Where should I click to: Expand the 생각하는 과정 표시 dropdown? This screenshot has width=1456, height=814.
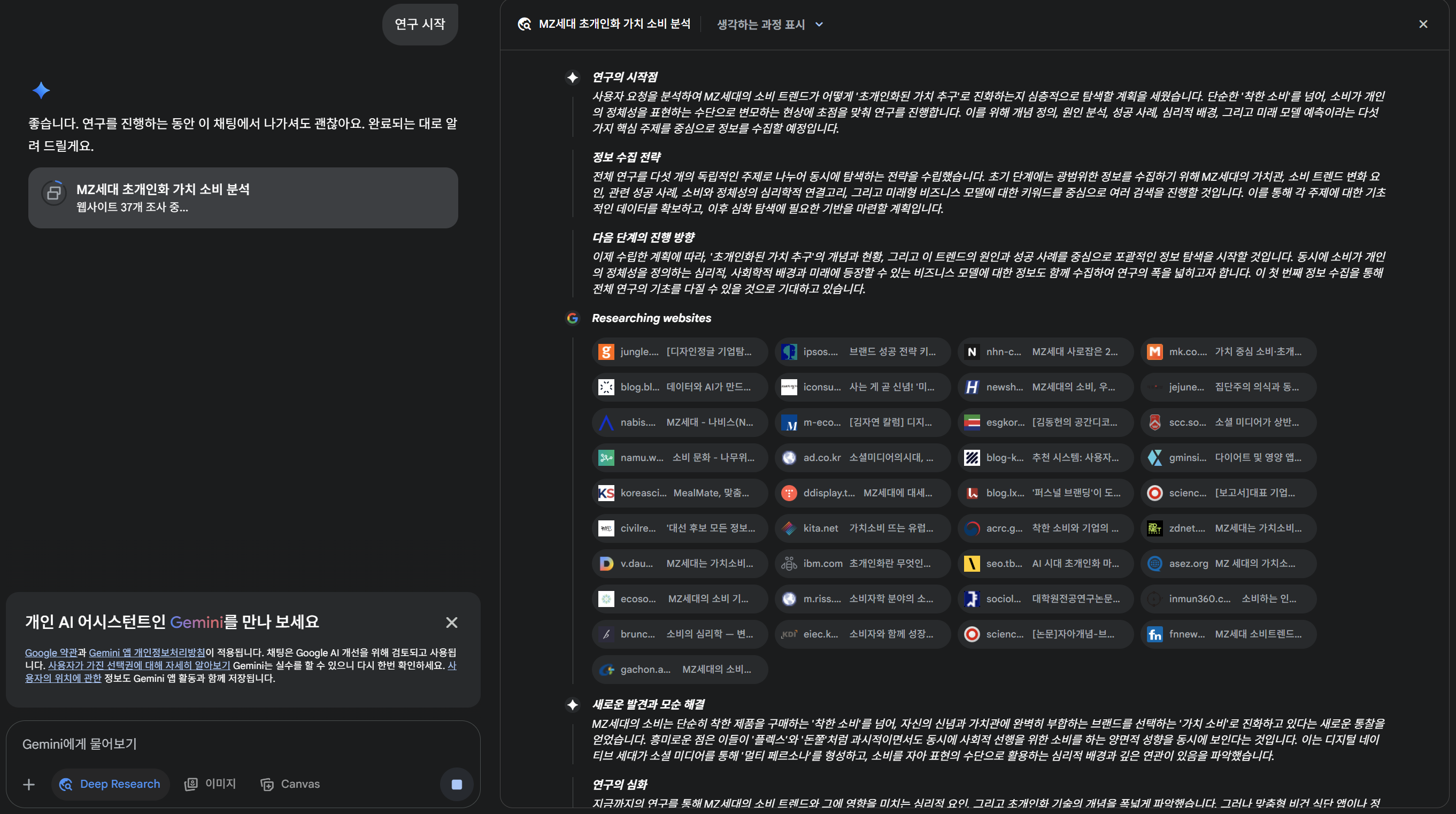click(x=760, y=24)
